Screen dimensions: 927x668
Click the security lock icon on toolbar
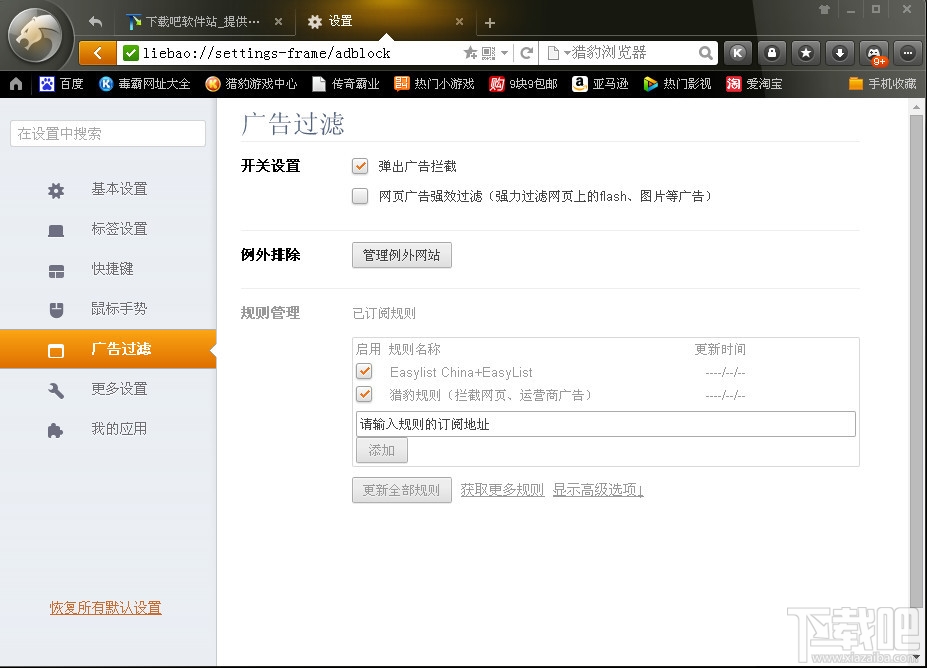(773, 52)
